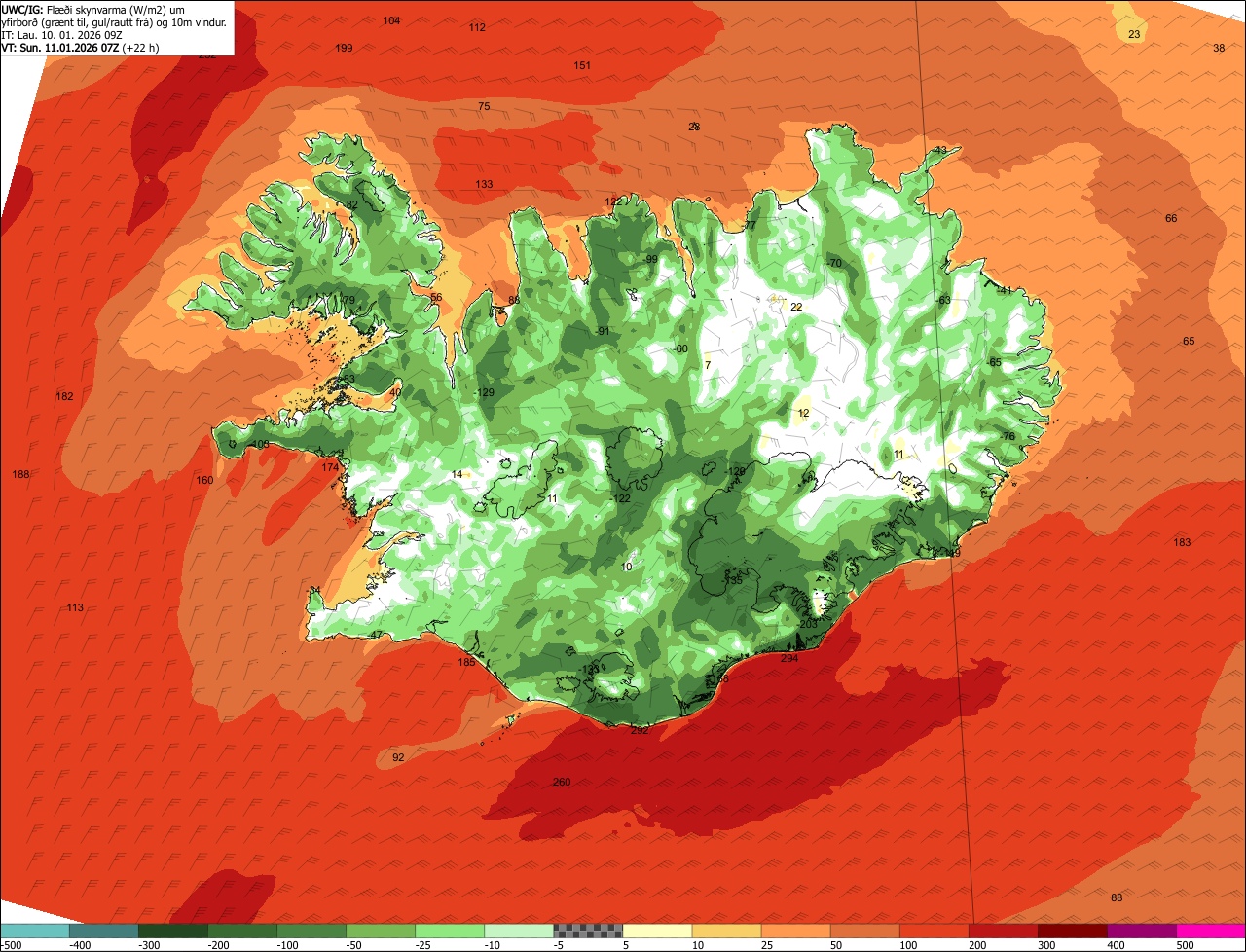Screen dimensions: 1246x952
Task: Pick the magenta legend swatch above 500
Action: click(x=1211, y=931)
